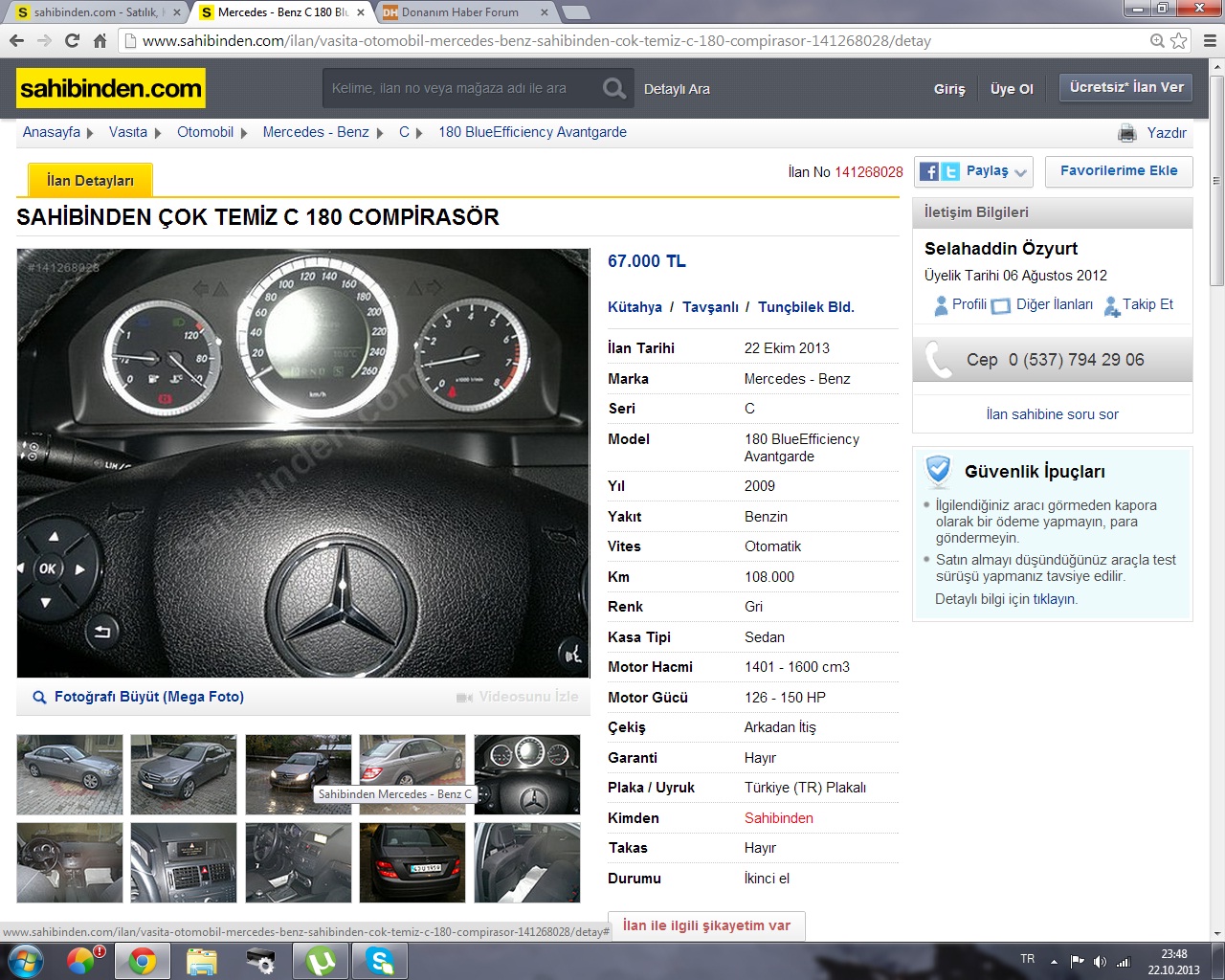
Task: Share the listing on Facebook icon
Action: click(929, 171)
